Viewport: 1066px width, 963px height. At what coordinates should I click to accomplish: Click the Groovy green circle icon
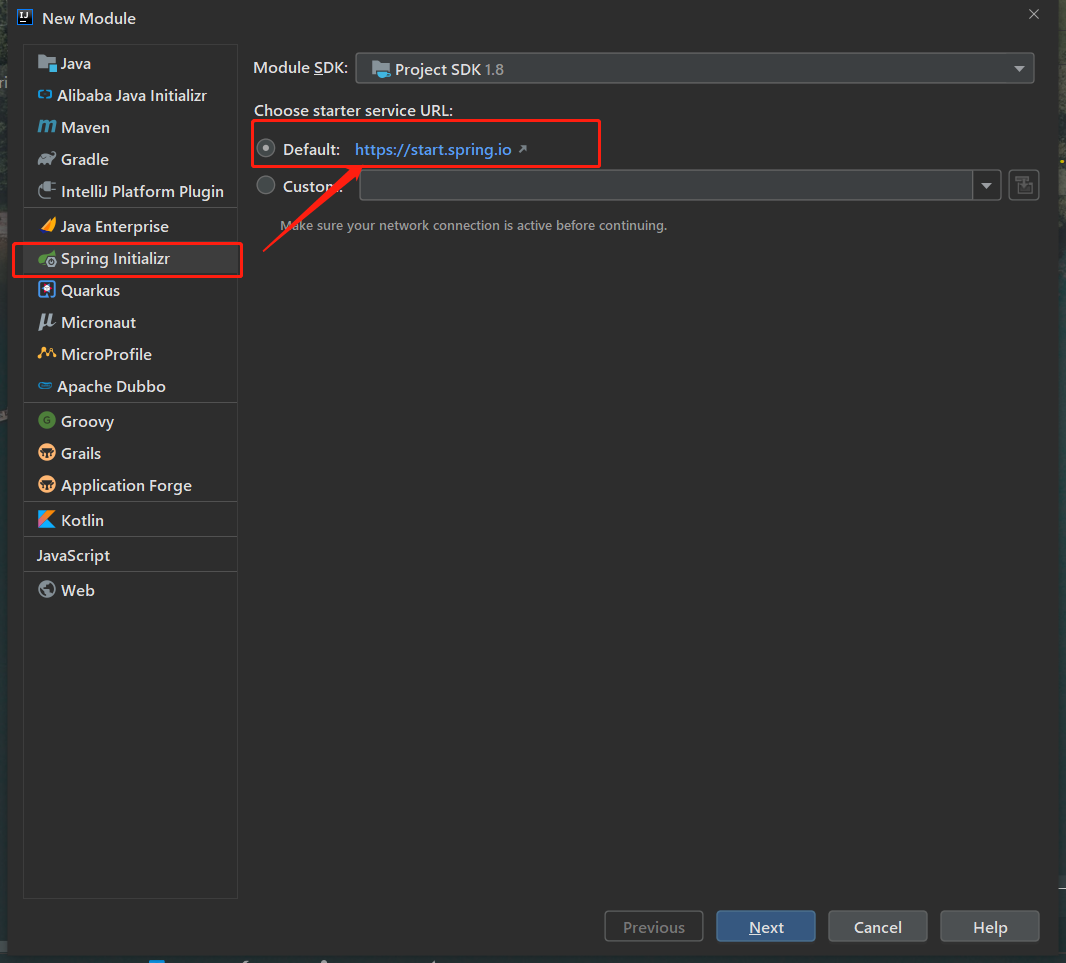click(47, 420)
